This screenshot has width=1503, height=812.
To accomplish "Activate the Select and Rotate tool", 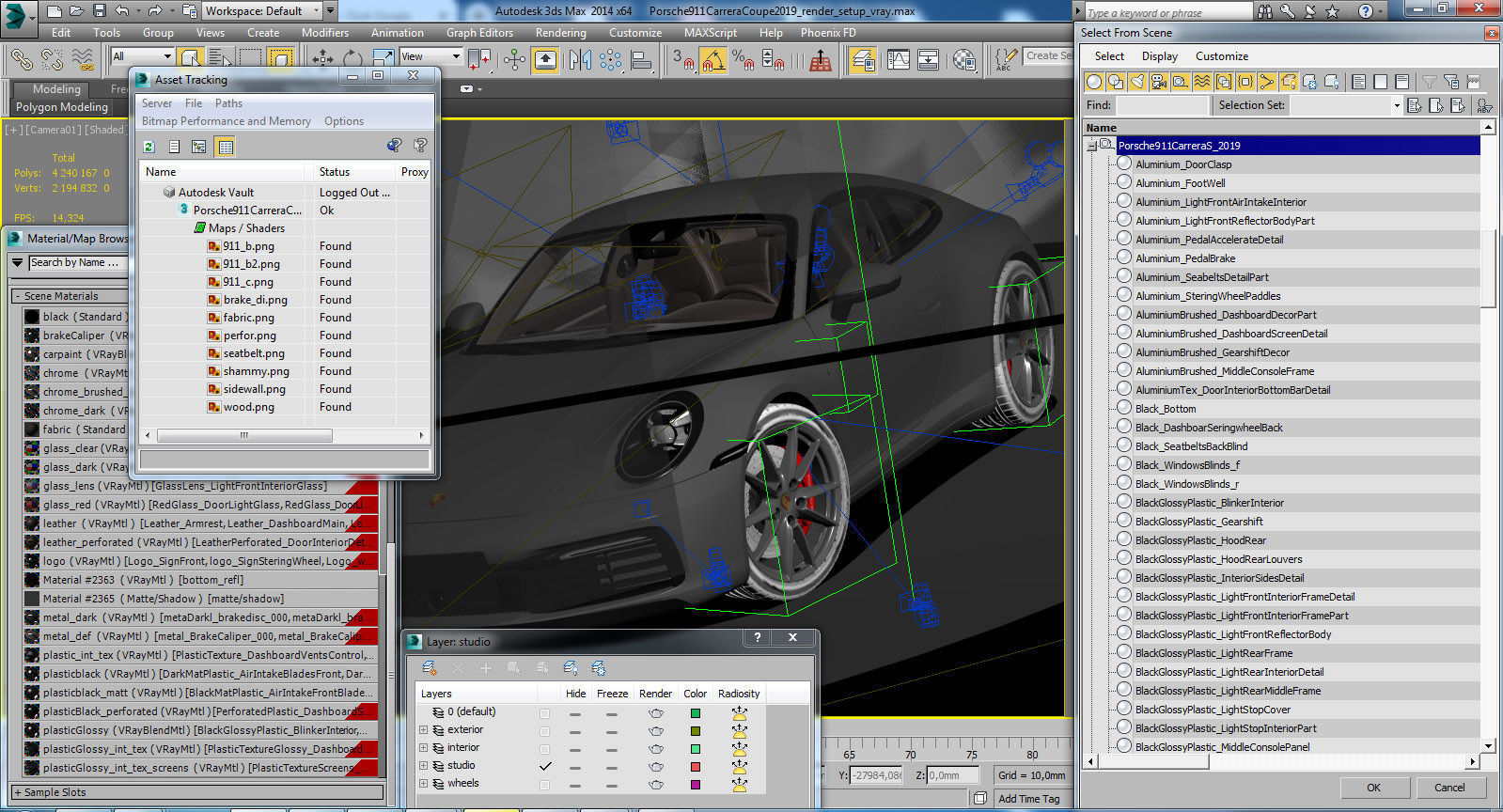I will pos(352,59).
